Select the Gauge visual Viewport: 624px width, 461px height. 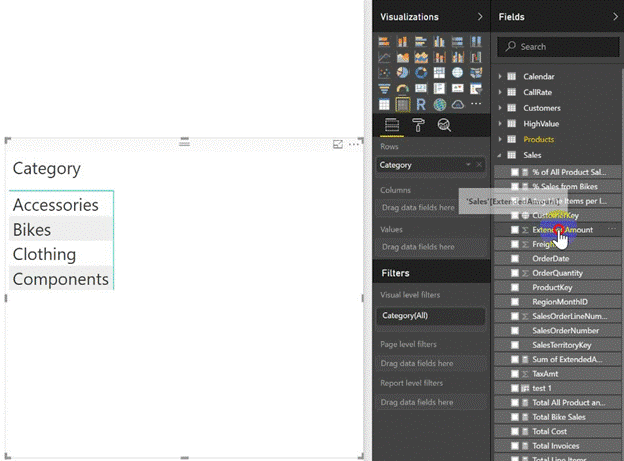click(402, 88)
